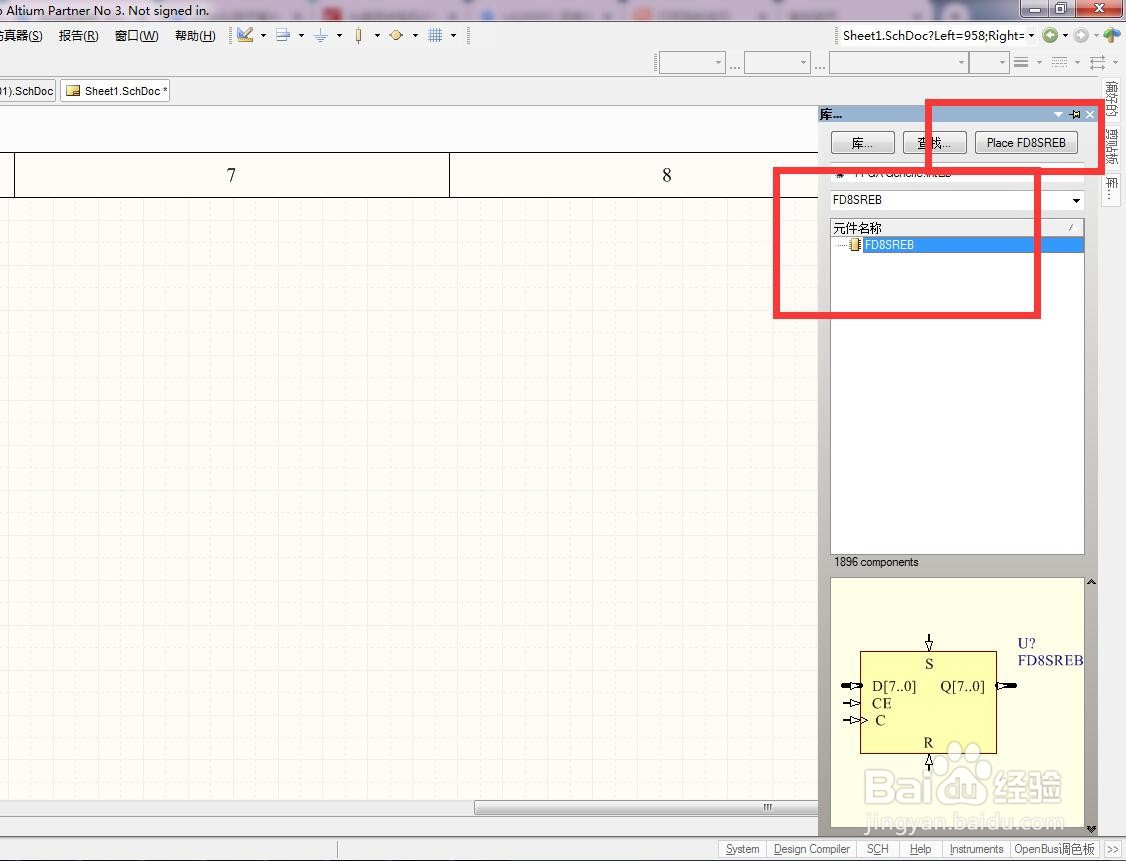Switch to Sheet1.SchDoc tab
The width and height of the screenshot is (1126, 861).
[115, 91]
